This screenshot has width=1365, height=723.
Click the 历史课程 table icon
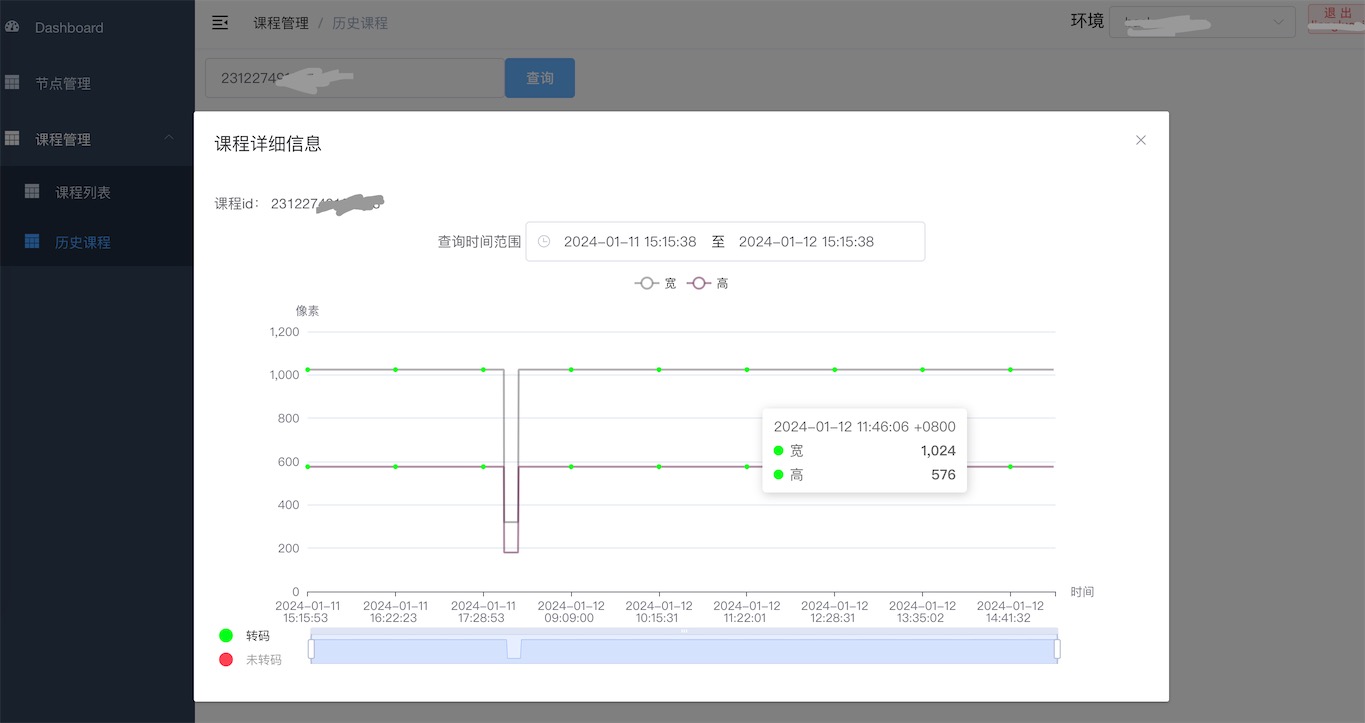[32, 241]
